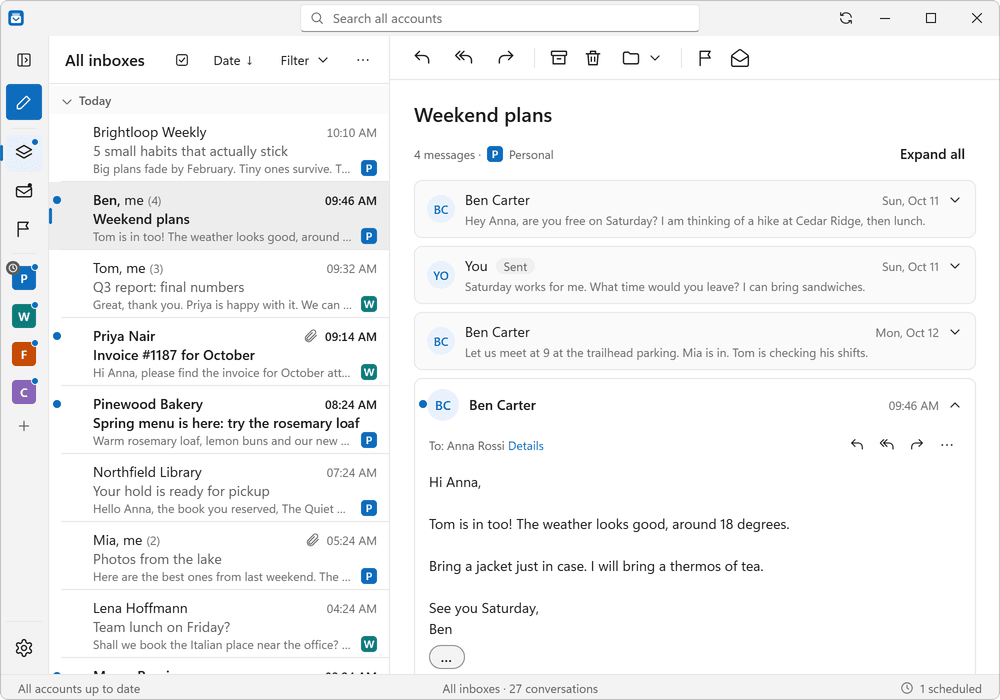Show unread mail via the envelope icon
This screenshot has height=700, width=1000.
(24, 191)
